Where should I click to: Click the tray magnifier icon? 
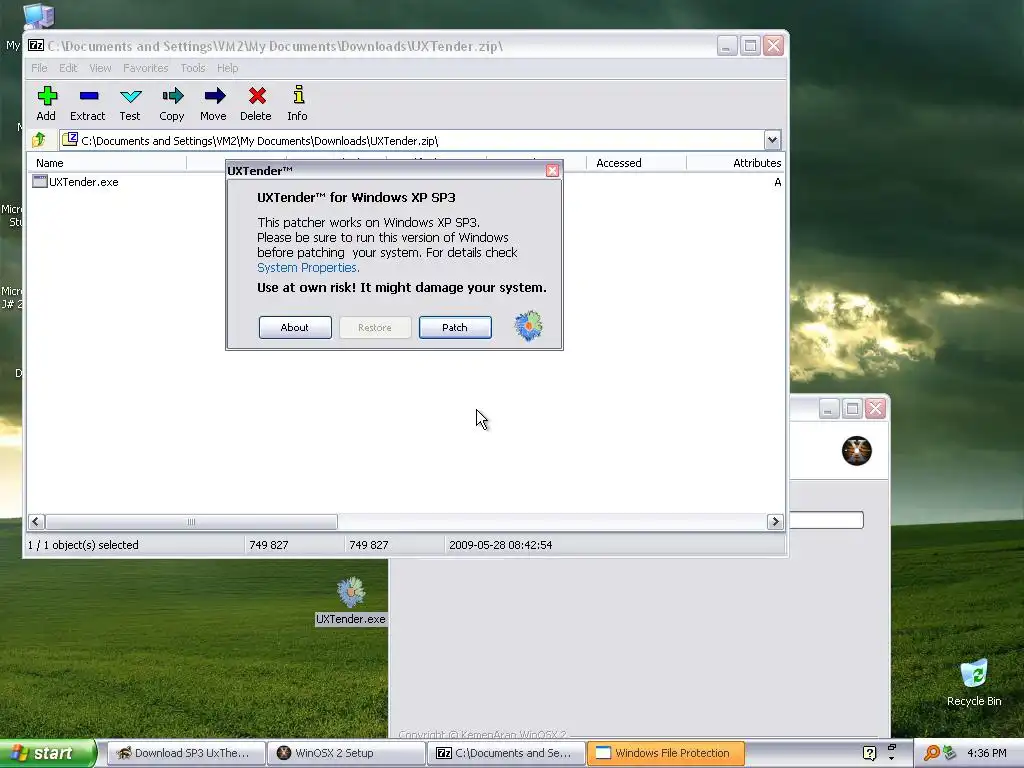[x=931, y=753]
